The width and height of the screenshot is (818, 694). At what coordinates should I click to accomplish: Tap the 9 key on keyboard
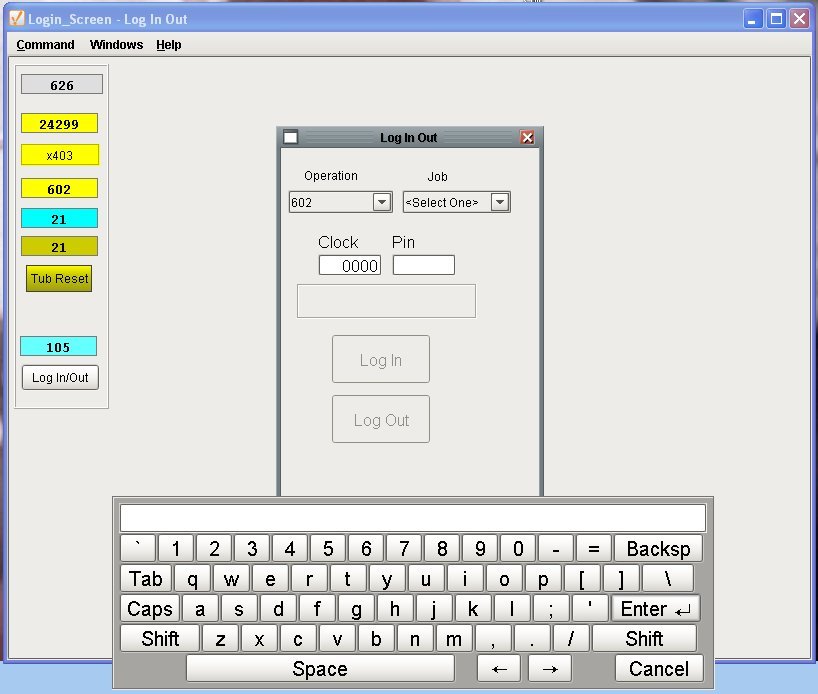tap(480, 548)
